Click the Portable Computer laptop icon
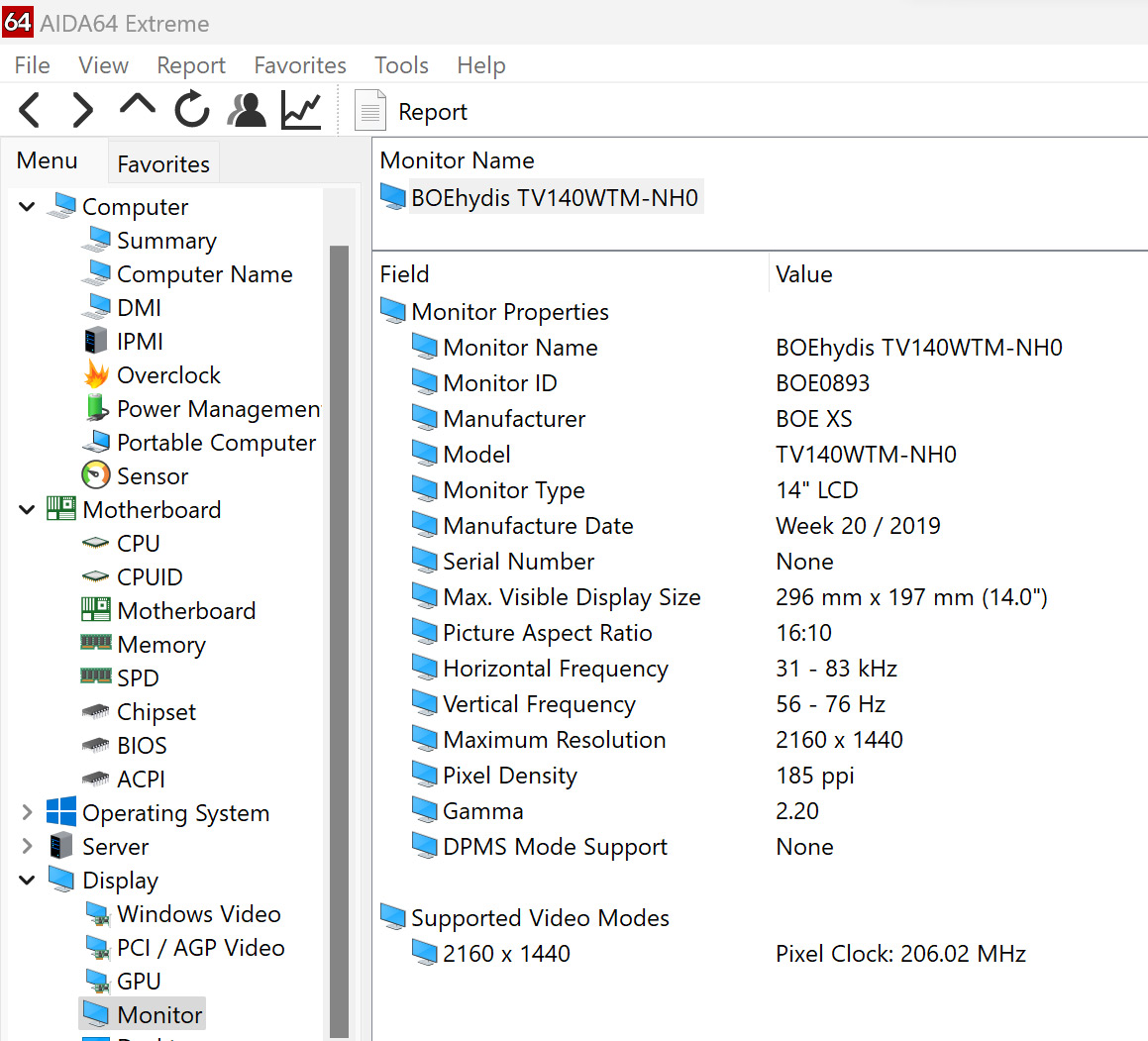Viewport: 1148px width, 1041px height. click(96, 442)
